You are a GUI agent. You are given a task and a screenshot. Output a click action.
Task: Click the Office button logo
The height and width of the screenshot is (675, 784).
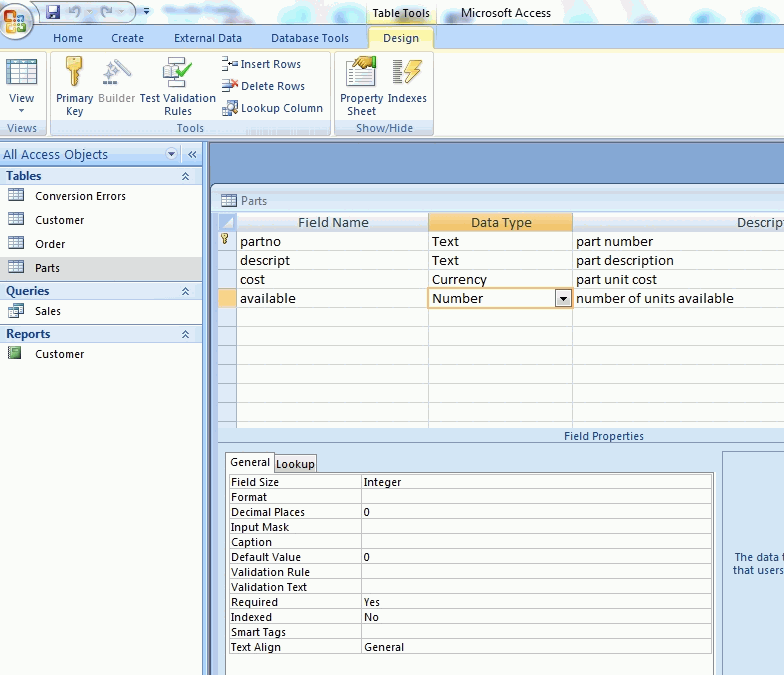[x=16, y=20]
